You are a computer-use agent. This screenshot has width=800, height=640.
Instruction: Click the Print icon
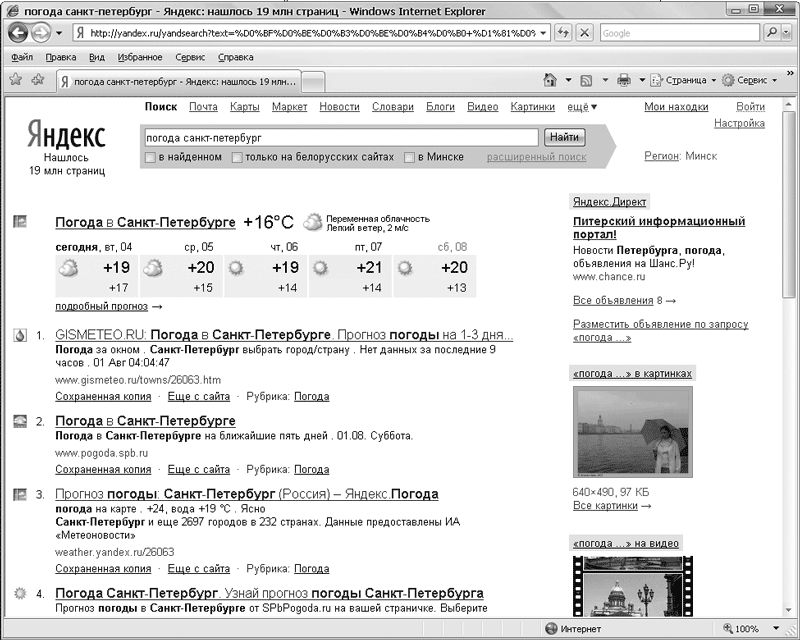pos(624,80)
